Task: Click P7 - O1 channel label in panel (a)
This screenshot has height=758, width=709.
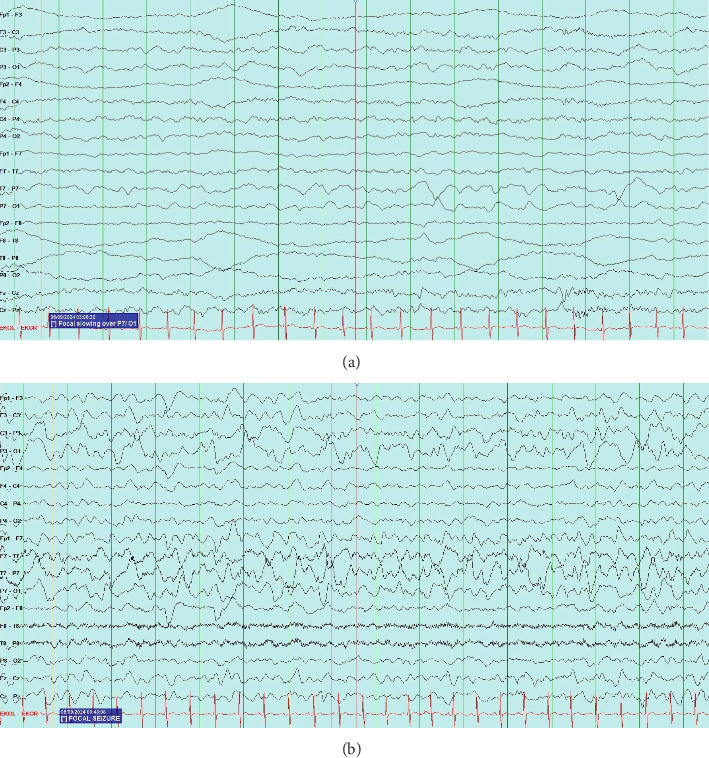Action: click(12, 205)
